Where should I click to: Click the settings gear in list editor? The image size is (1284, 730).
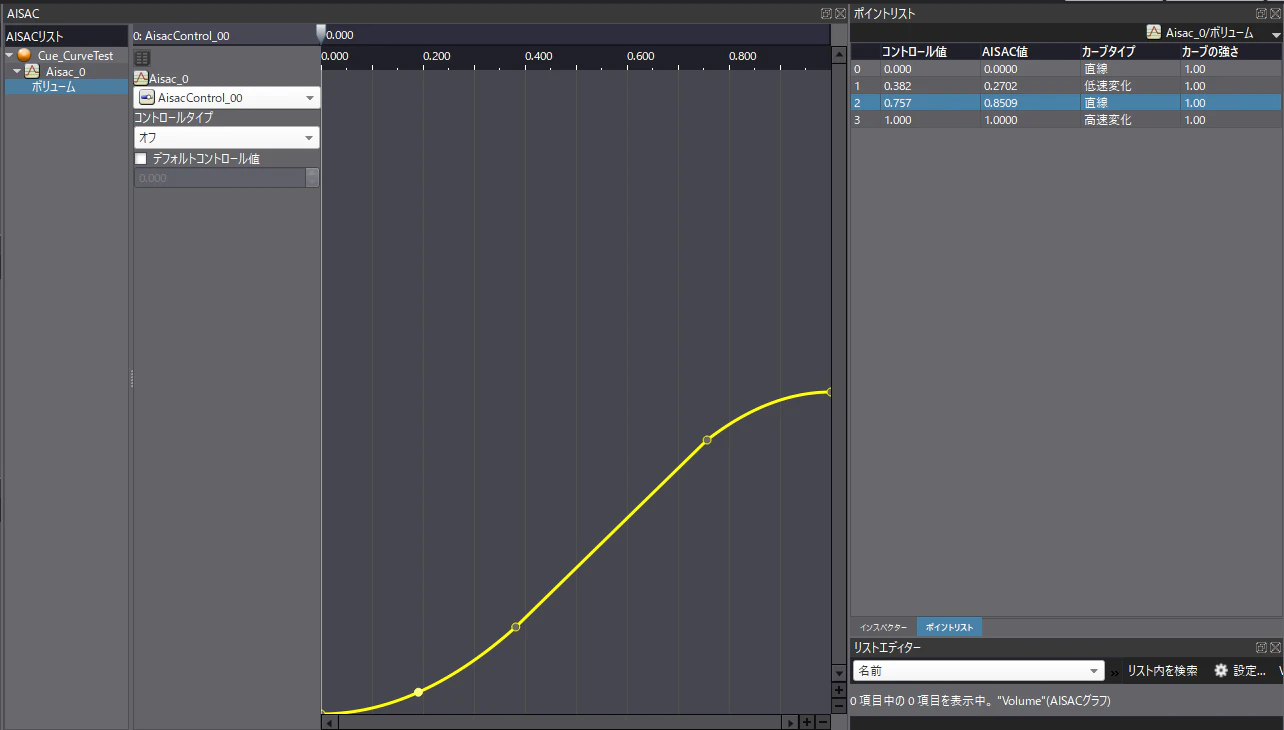coord(1221,670)
